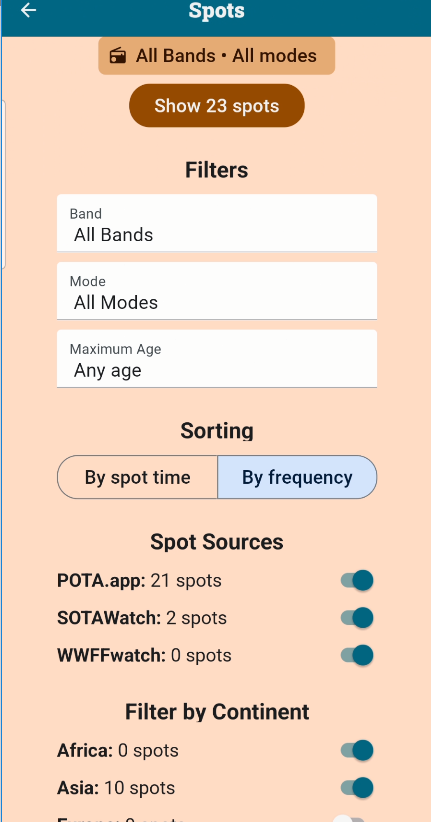This screenshot has width=431, height=822.
Task: Sort spots by spot time
Action: click(137, 477)
